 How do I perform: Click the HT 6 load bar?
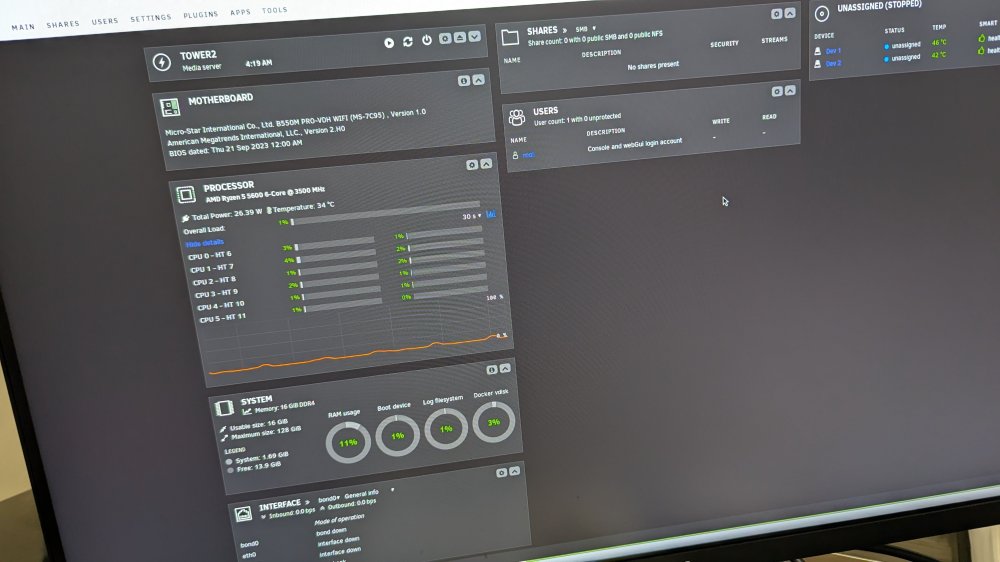point(445,232)
